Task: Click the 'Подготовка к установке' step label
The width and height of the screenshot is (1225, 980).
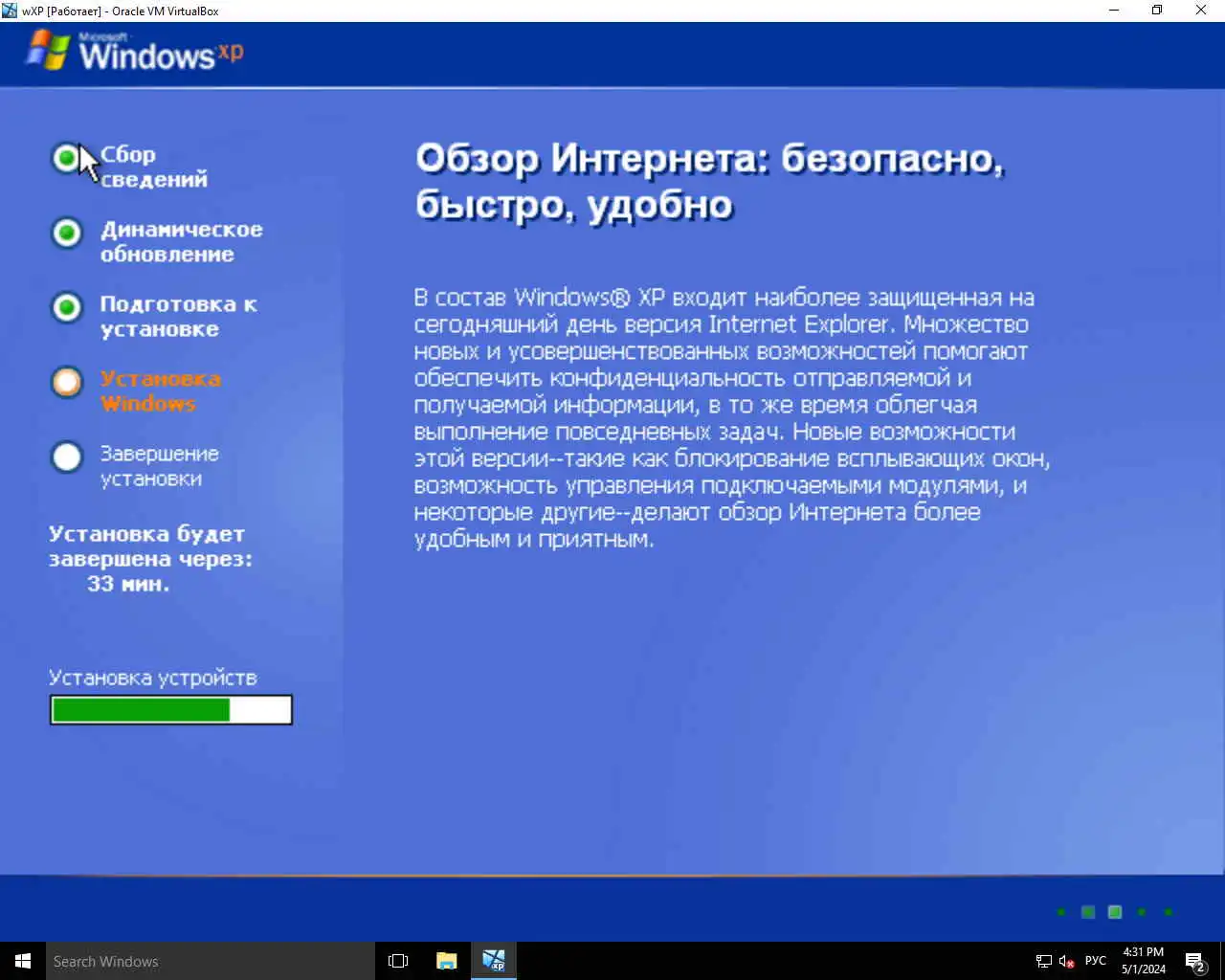Action: 179,316
